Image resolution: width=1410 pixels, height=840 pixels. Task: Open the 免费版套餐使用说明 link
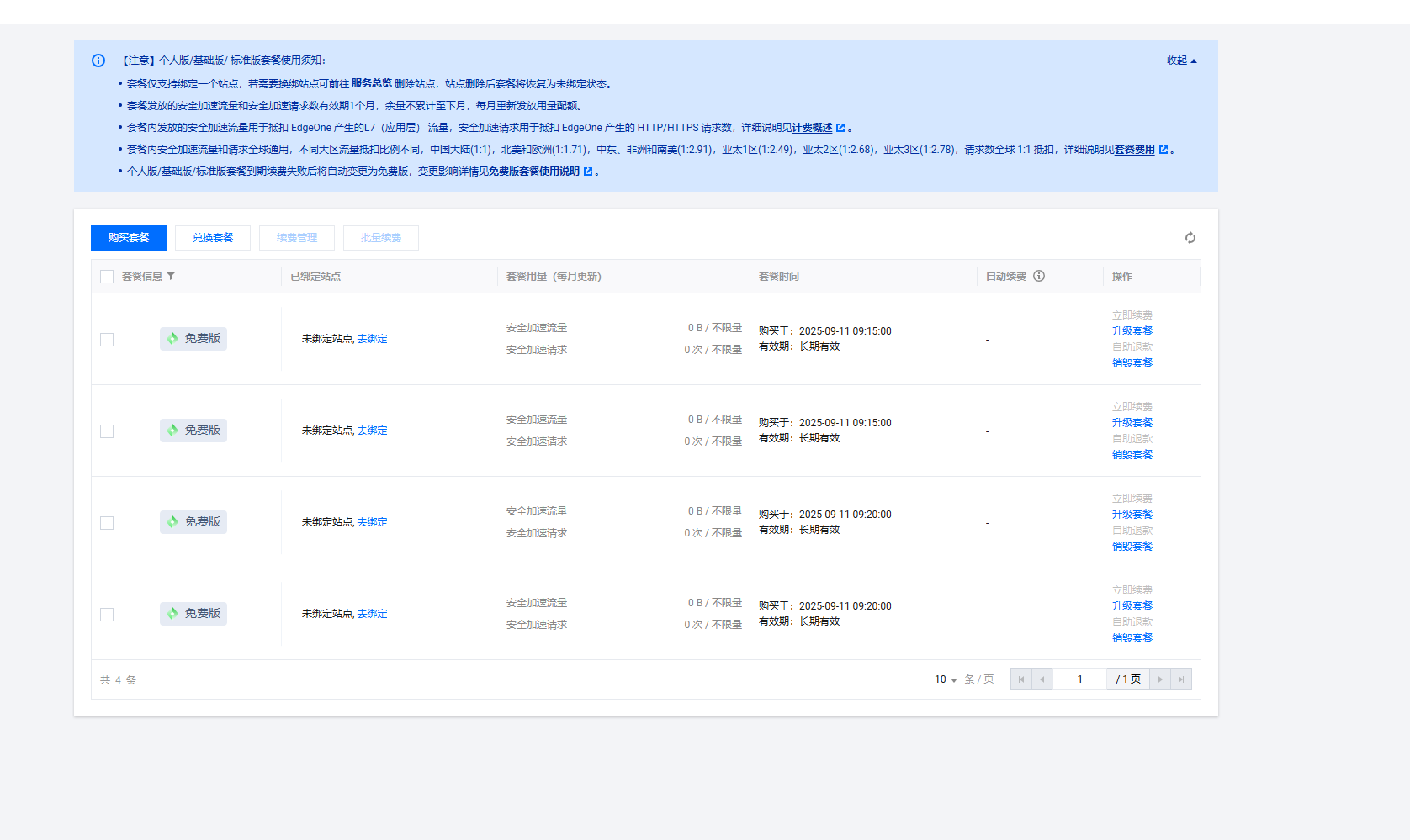(x=534, y=172)
